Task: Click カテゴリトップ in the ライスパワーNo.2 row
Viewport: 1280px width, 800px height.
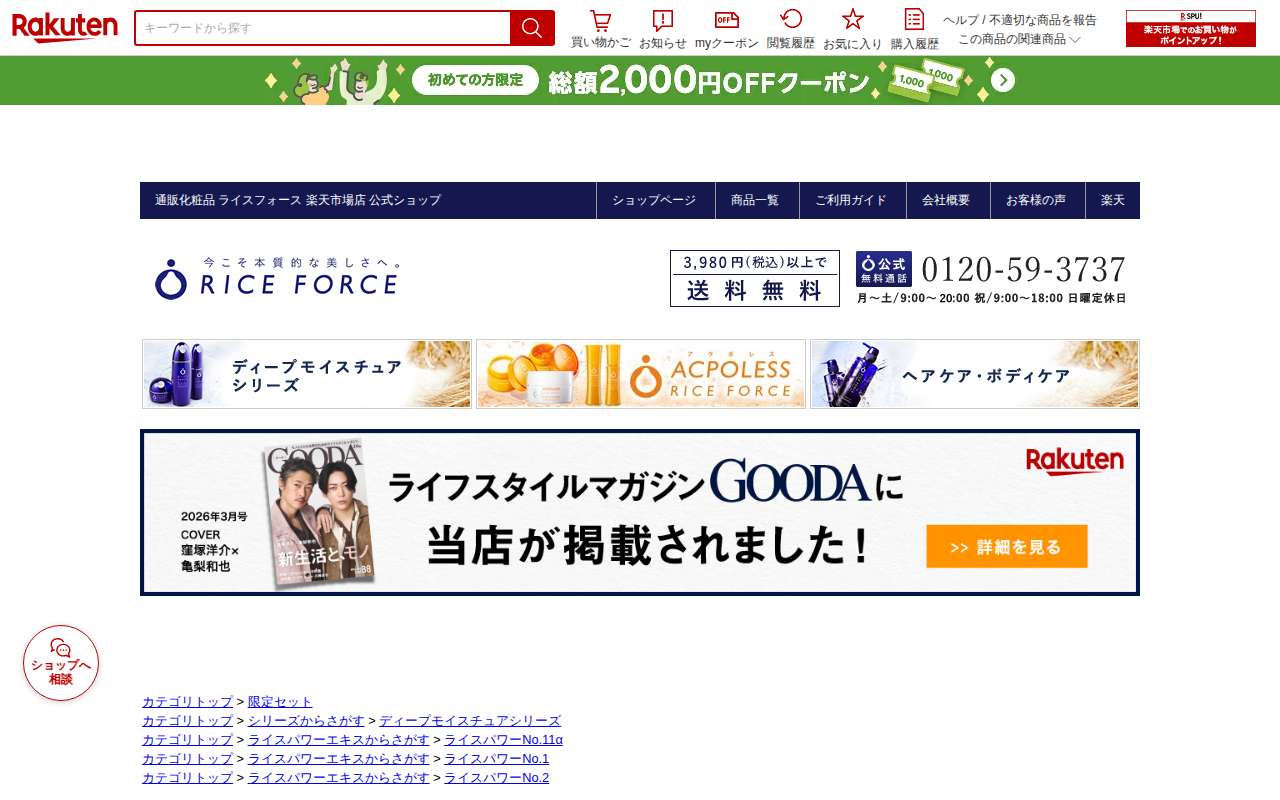Action: click(187, 778)
